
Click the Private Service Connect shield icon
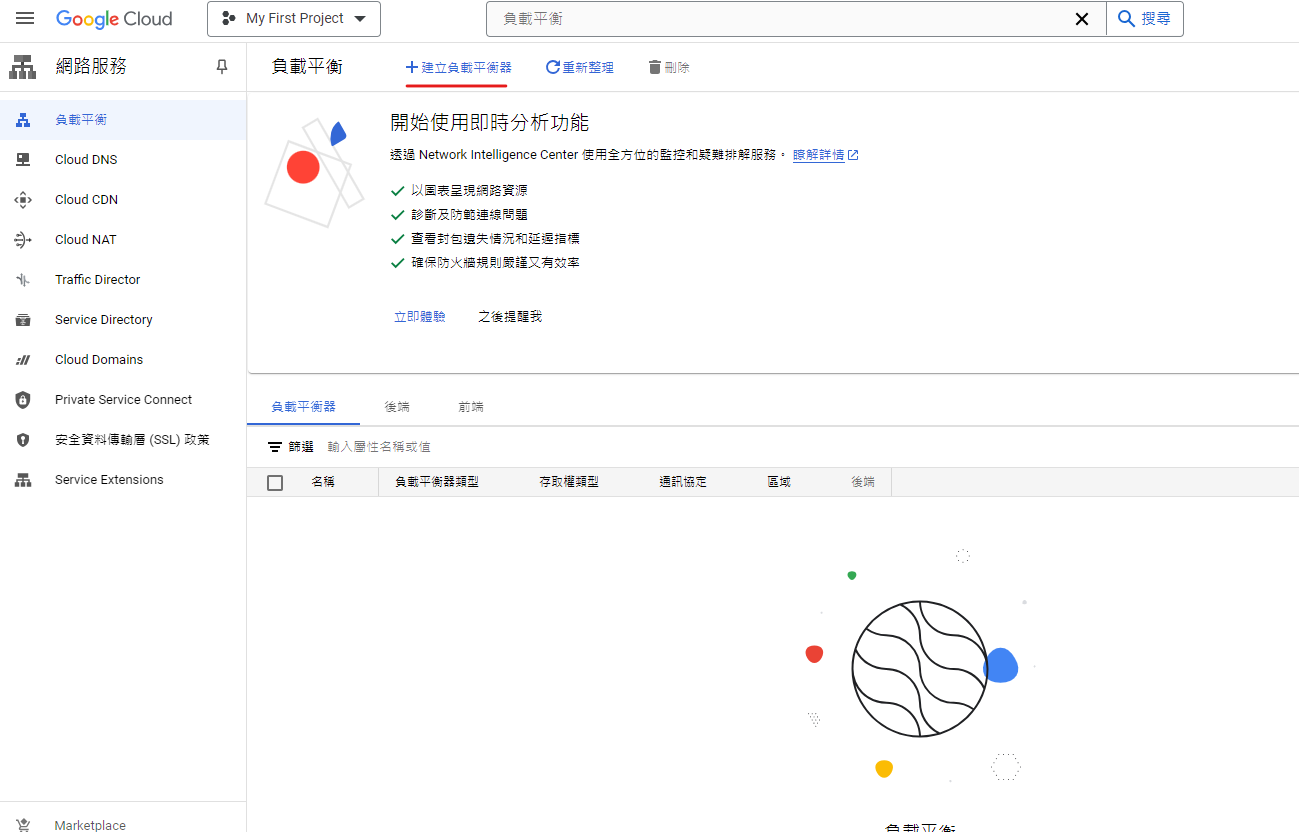pos(23,400)
